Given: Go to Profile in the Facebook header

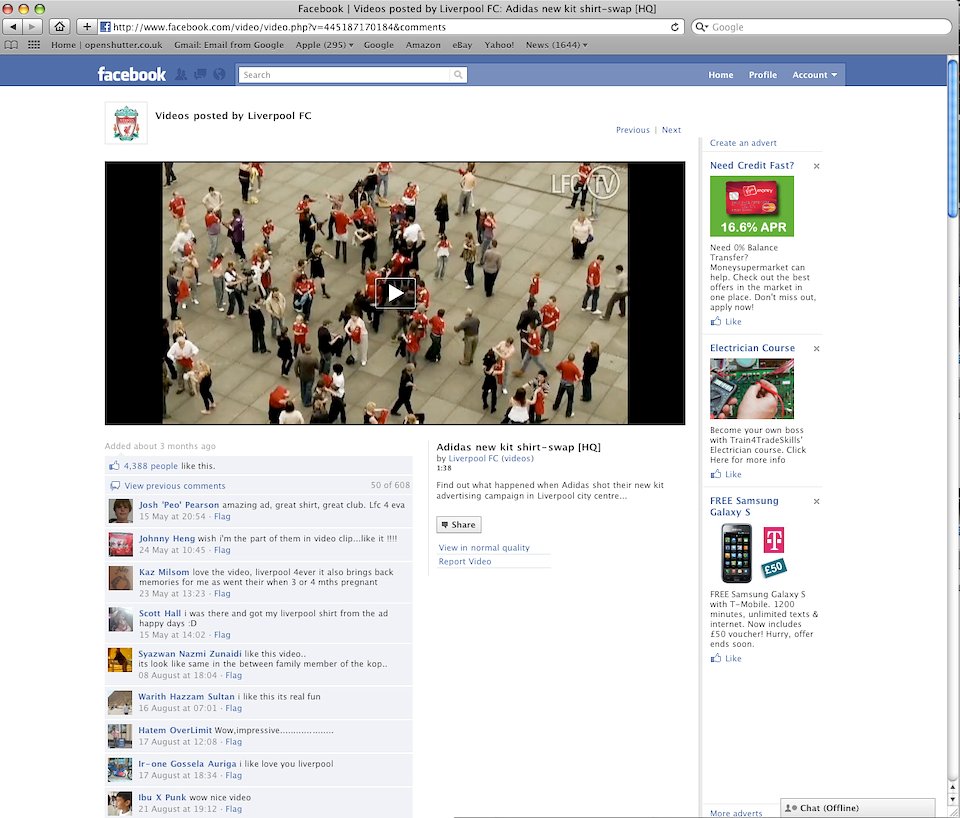Looking at the screenshot, I should pos(762,75).
